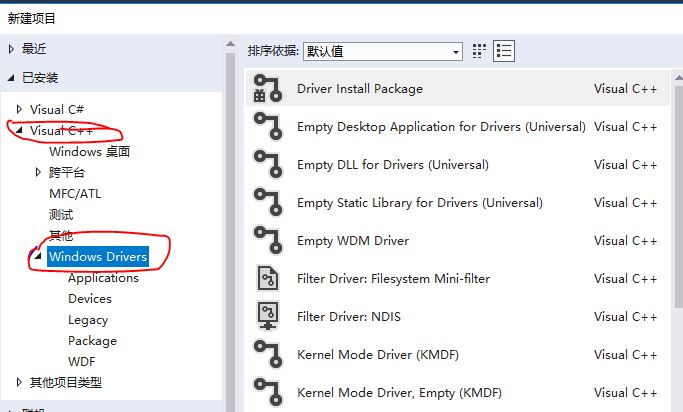Expand the 跨平台 node
683x412 pixels.
(x=38, y=172)
